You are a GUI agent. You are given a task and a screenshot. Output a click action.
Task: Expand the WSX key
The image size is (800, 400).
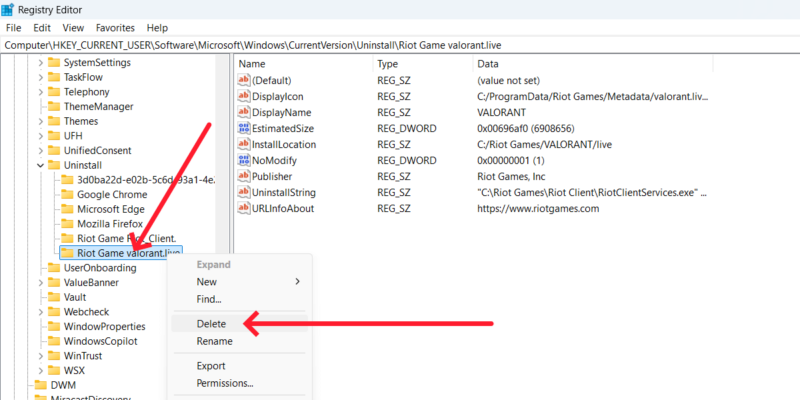click(41, 370)
